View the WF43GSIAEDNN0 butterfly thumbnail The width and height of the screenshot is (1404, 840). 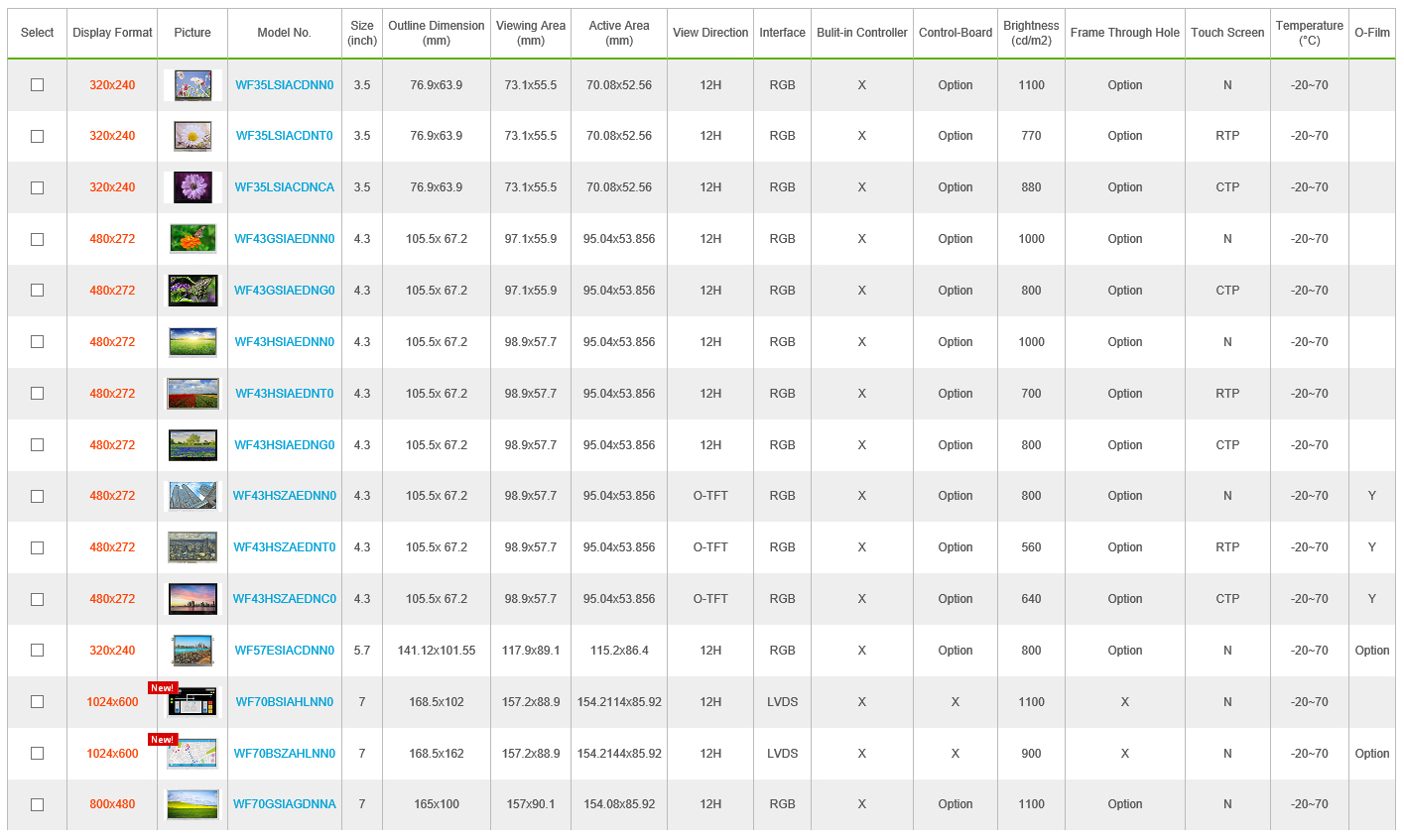click(x=192, y=239)
